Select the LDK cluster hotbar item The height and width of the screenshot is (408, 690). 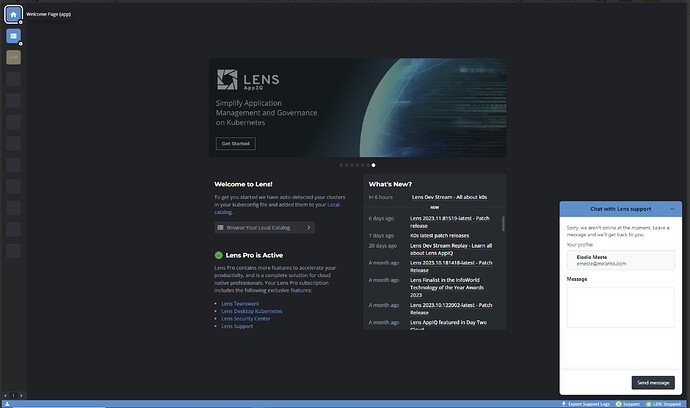click(x=13, y=57)
